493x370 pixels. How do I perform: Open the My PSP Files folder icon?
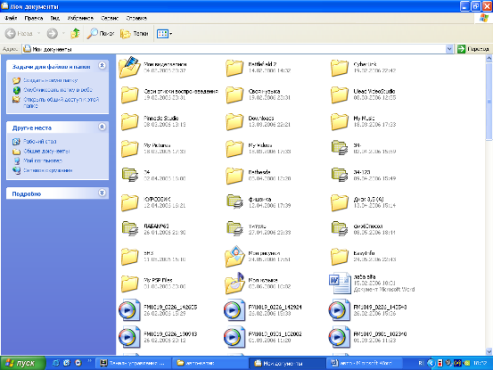click(129, 284)
